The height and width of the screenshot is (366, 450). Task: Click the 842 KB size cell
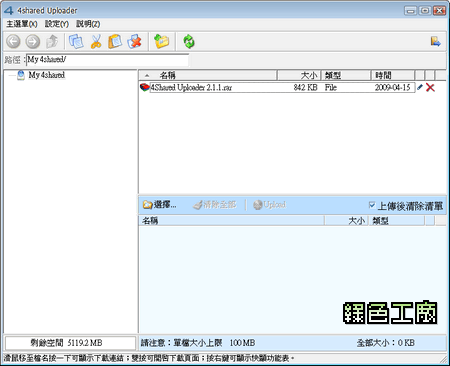click(305, 88)
